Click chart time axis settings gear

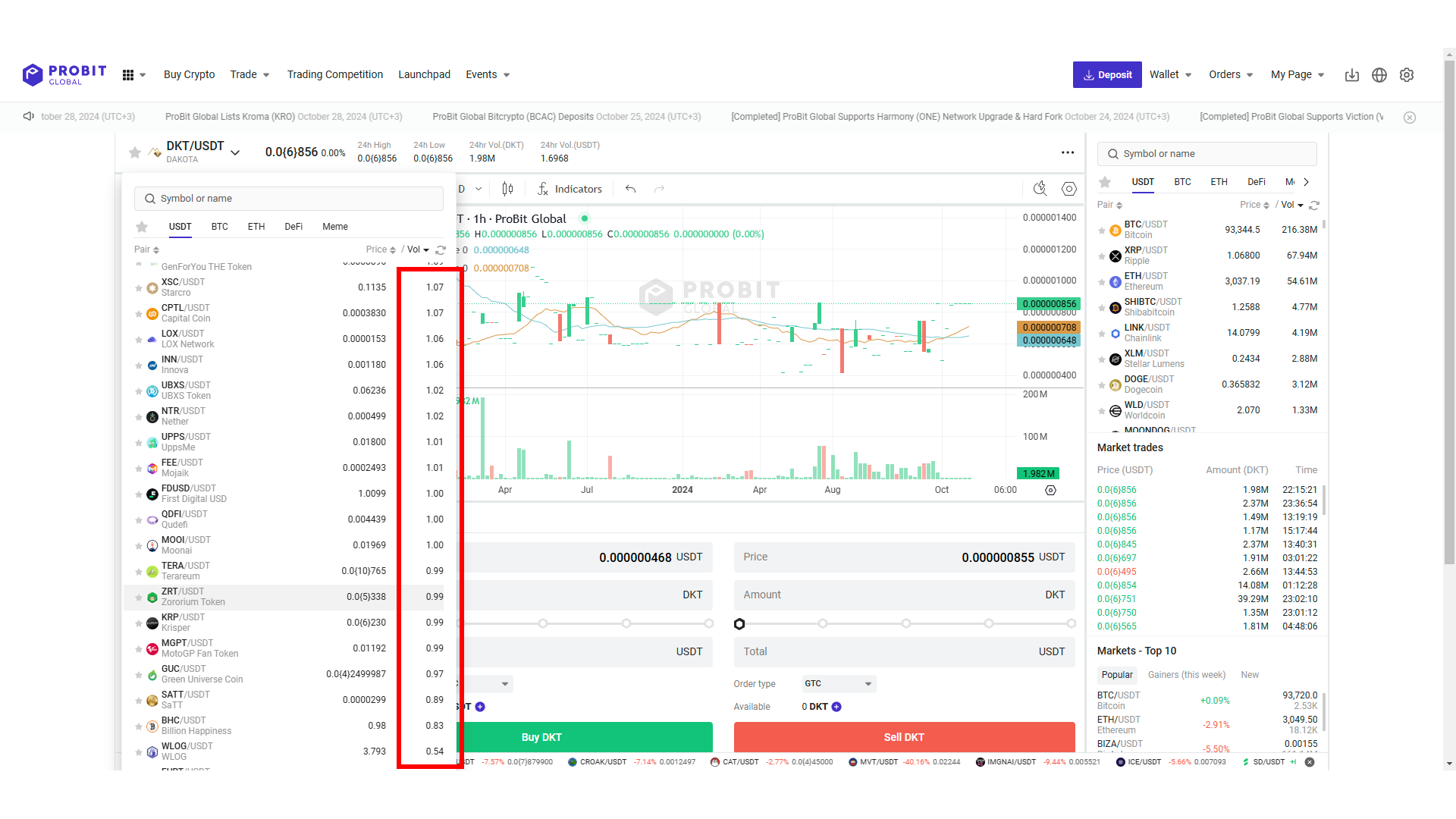(1050, 490)
